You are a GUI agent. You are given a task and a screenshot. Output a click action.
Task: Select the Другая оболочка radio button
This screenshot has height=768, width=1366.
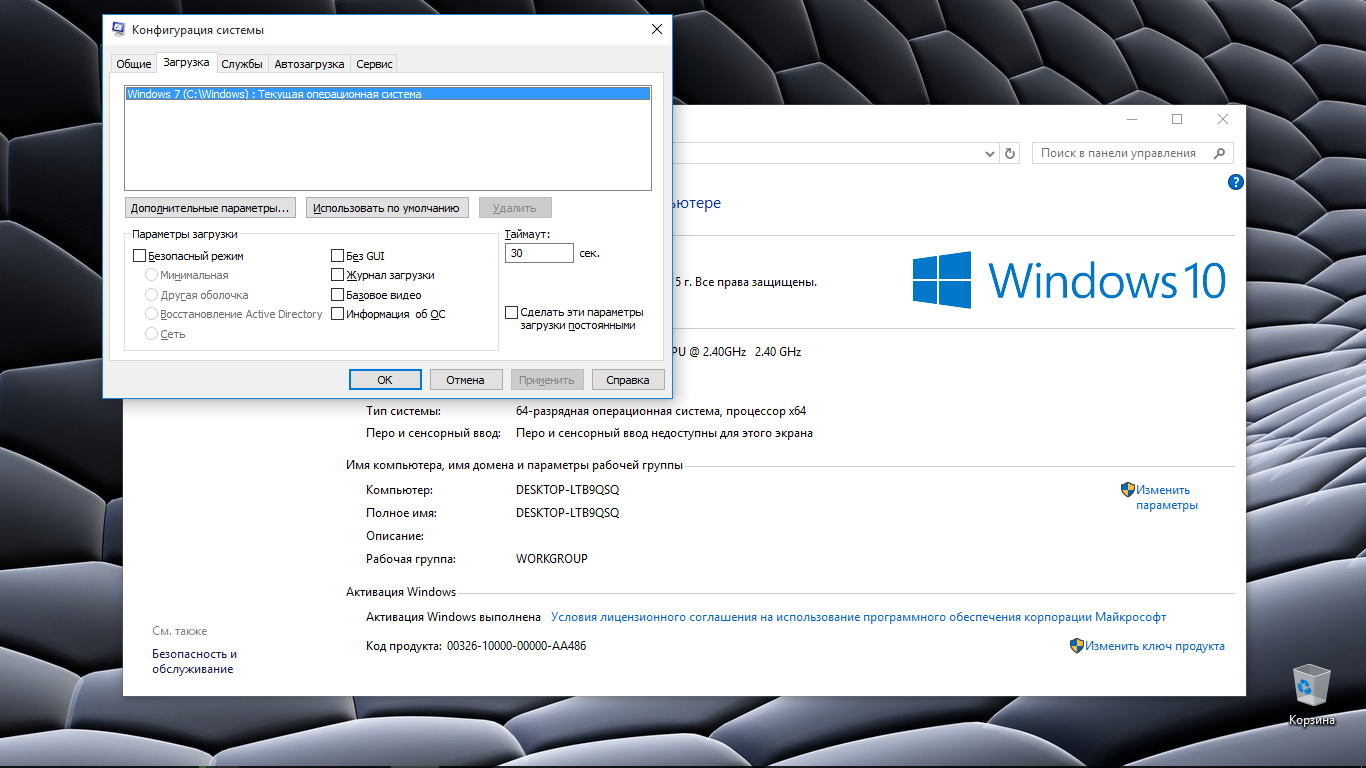click(x=152, y=295)
